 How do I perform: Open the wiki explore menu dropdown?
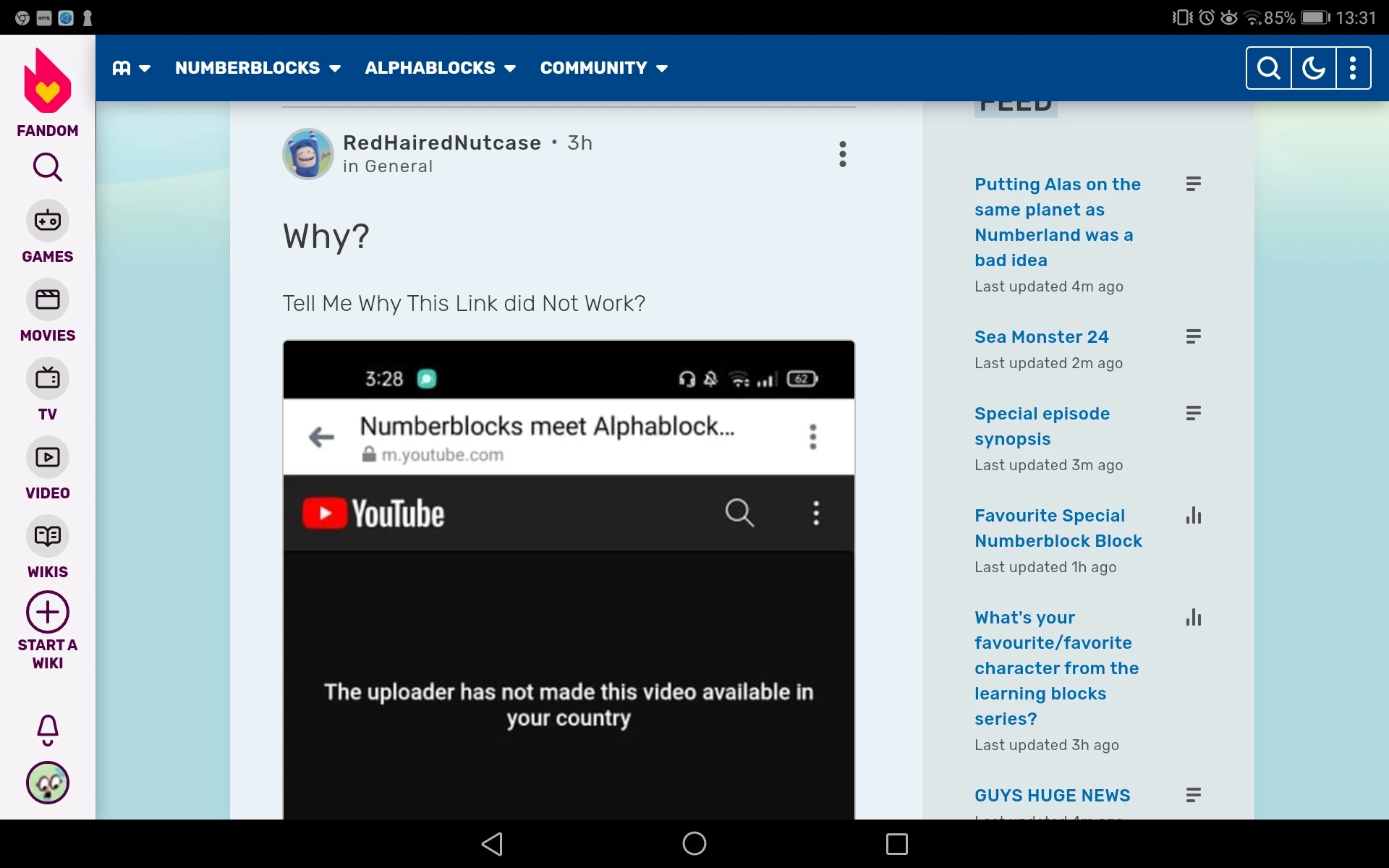(131, 68)
